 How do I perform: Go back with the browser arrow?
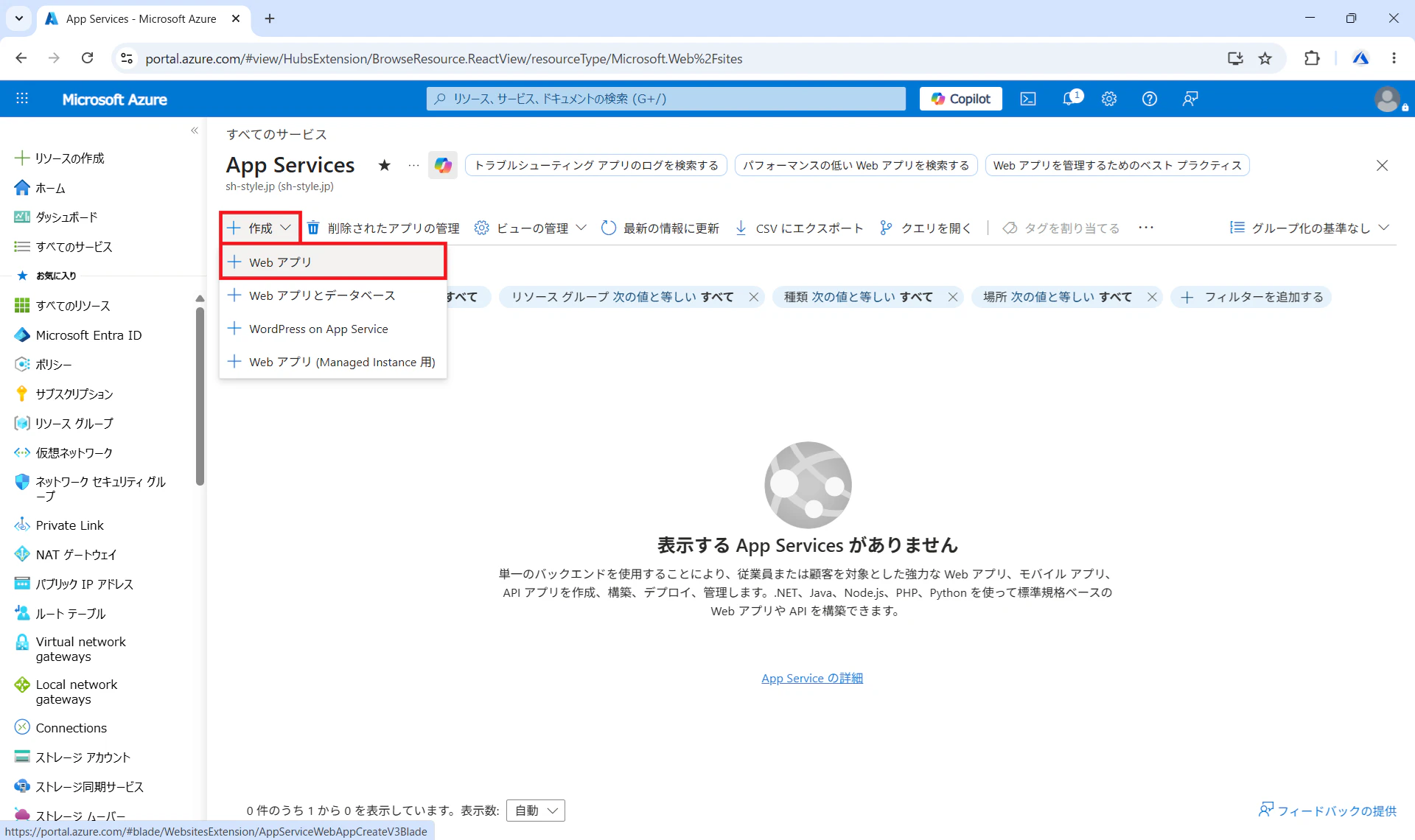pos(21,58)
